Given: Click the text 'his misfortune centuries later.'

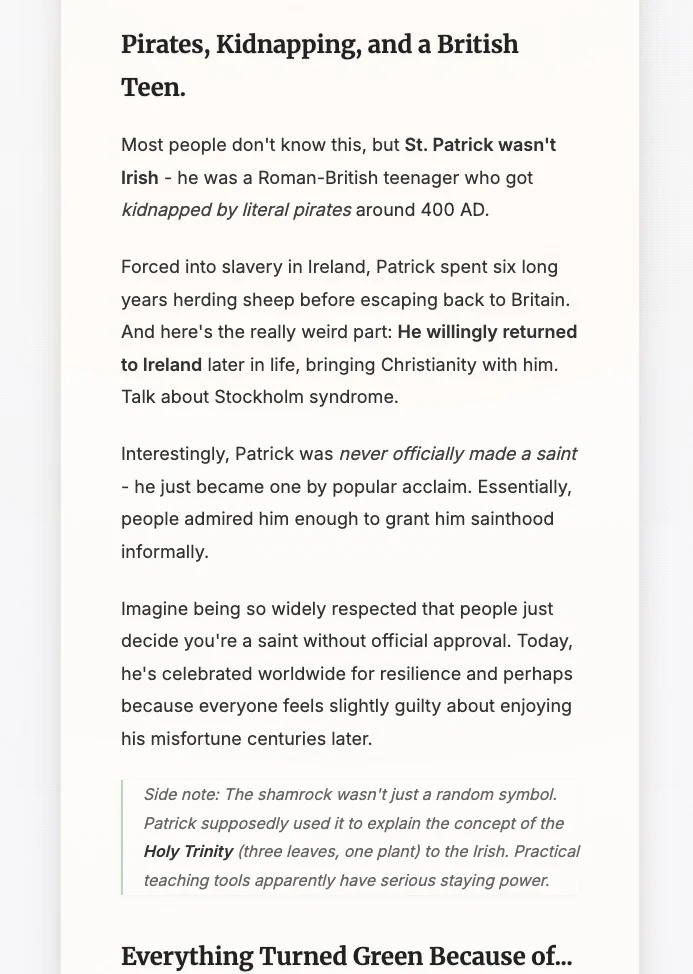Looking at the screenshot, I should (247, 739).
